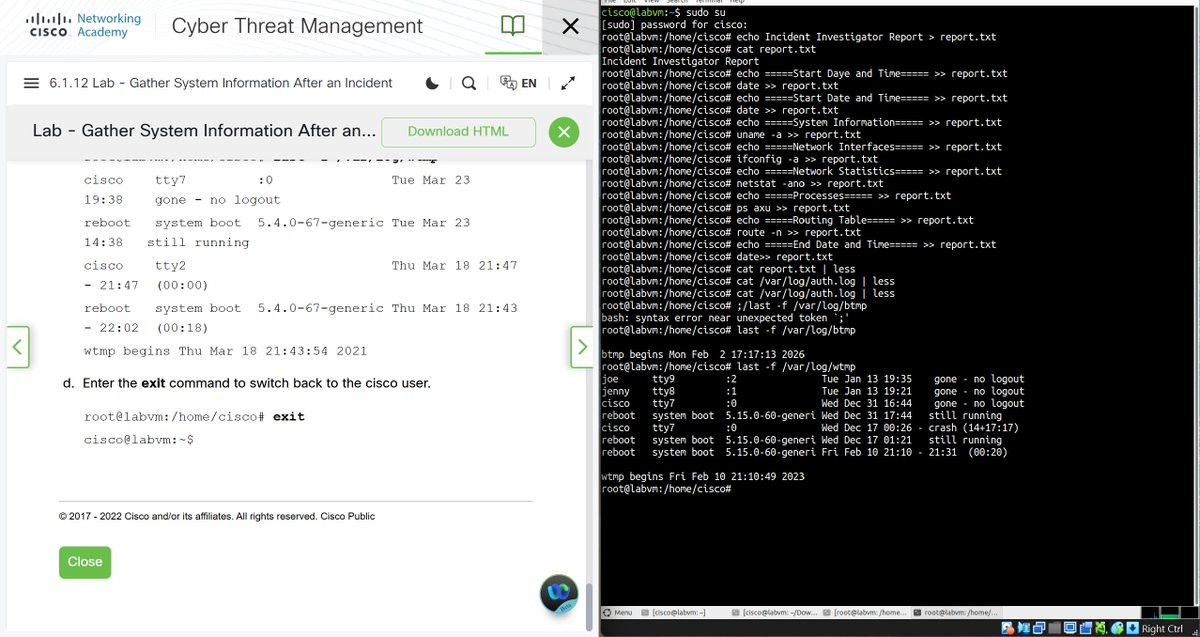The width and height of the screenshot is (1200, 637).
Task: Click the VirtualBox mouse integration globe icon
Action: (x=1117, y=628)
